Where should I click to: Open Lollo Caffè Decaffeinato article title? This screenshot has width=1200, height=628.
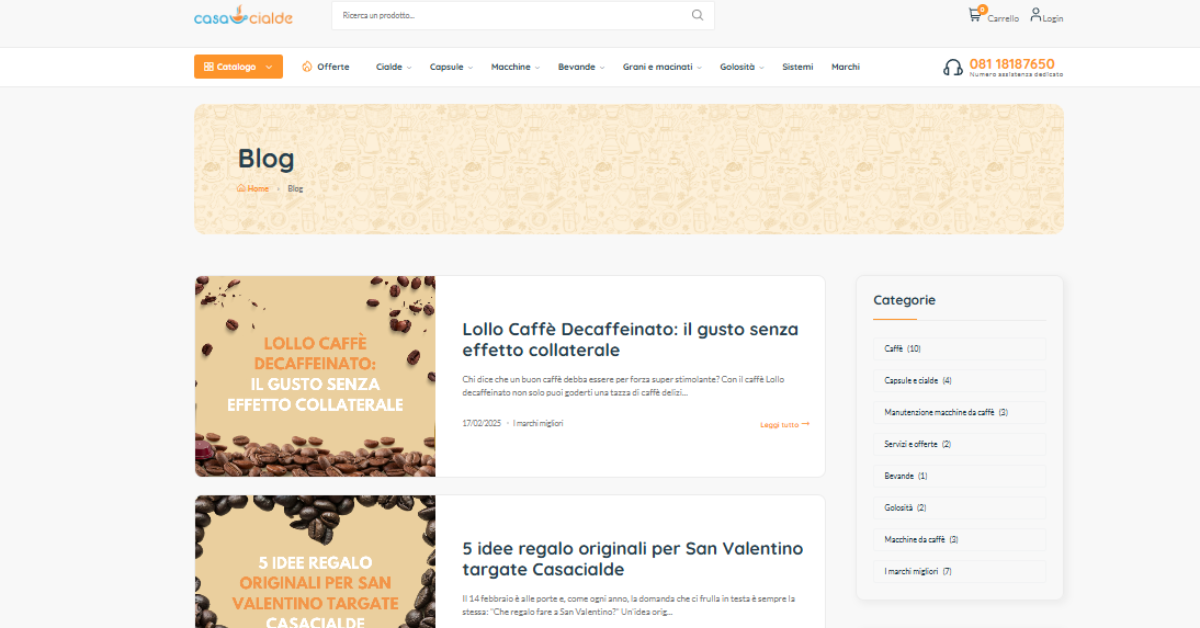pos(630,339)
